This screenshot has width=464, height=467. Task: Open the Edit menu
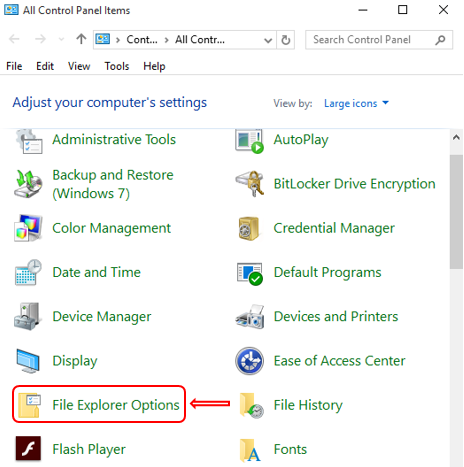45,66
